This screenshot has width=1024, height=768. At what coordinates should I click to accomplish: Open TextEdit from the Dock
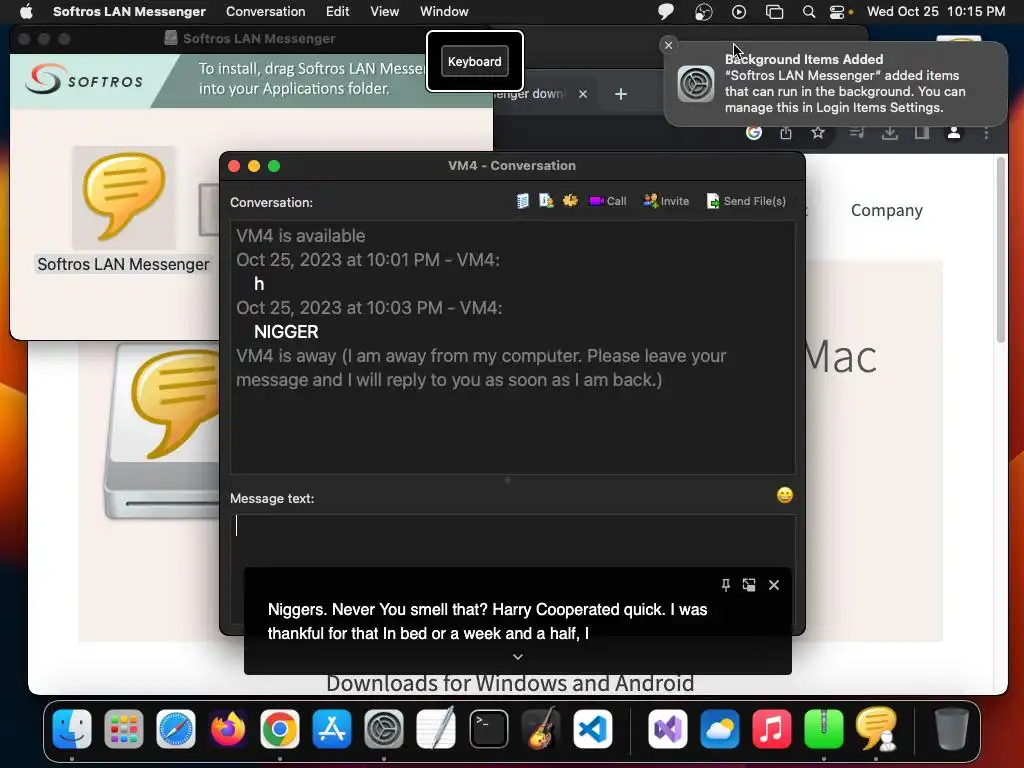[x=436, y=729]
